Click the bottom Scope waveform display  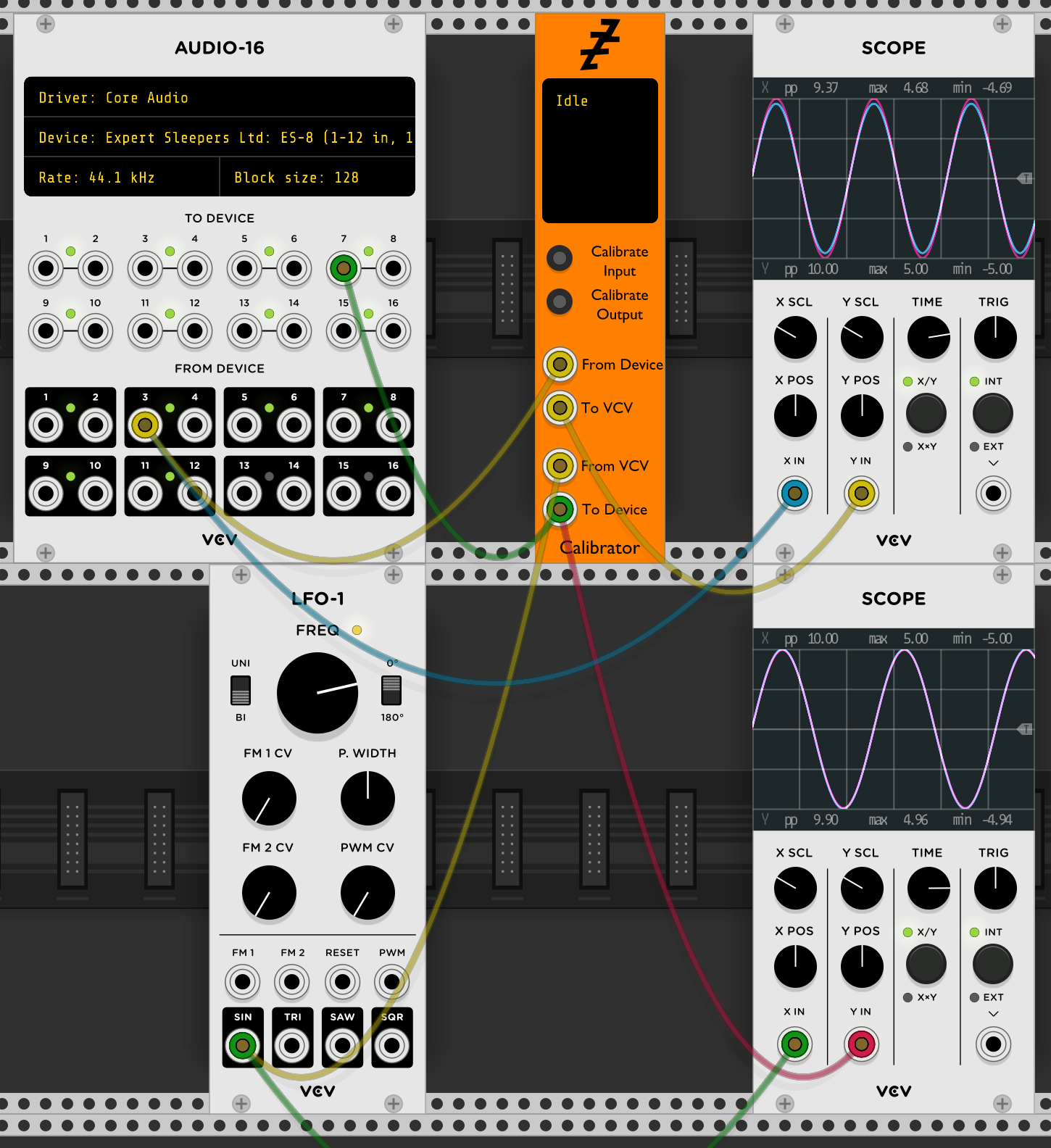pyautogui.click(x=894, y=729)
